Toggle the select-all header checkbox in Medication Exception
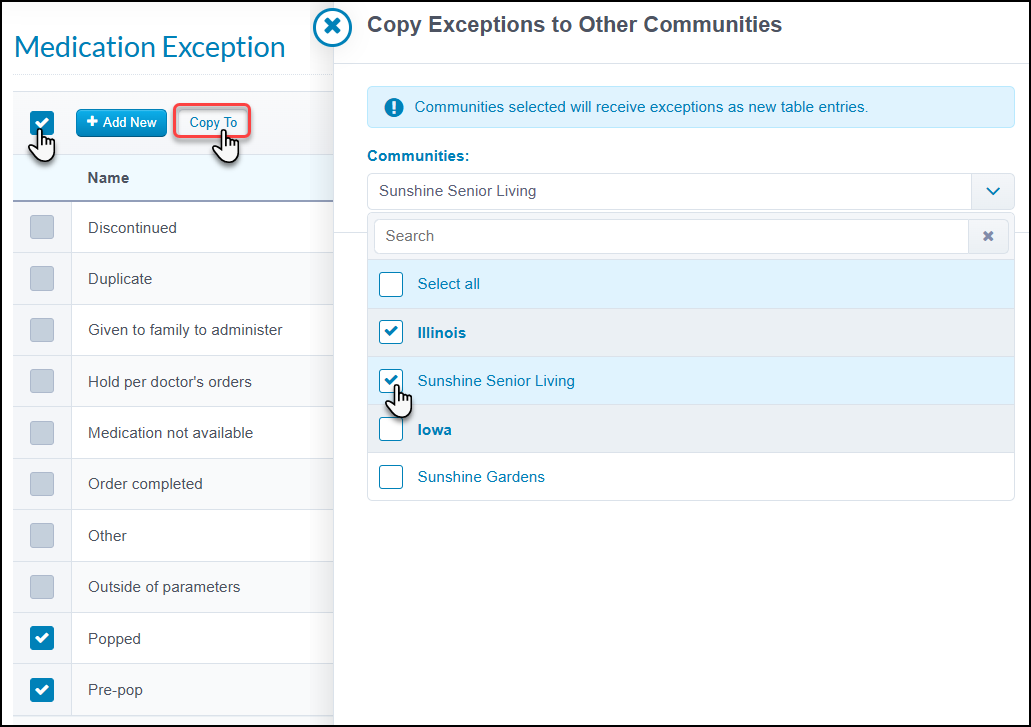Screen dimensions: 1031x727 [42, 123]
